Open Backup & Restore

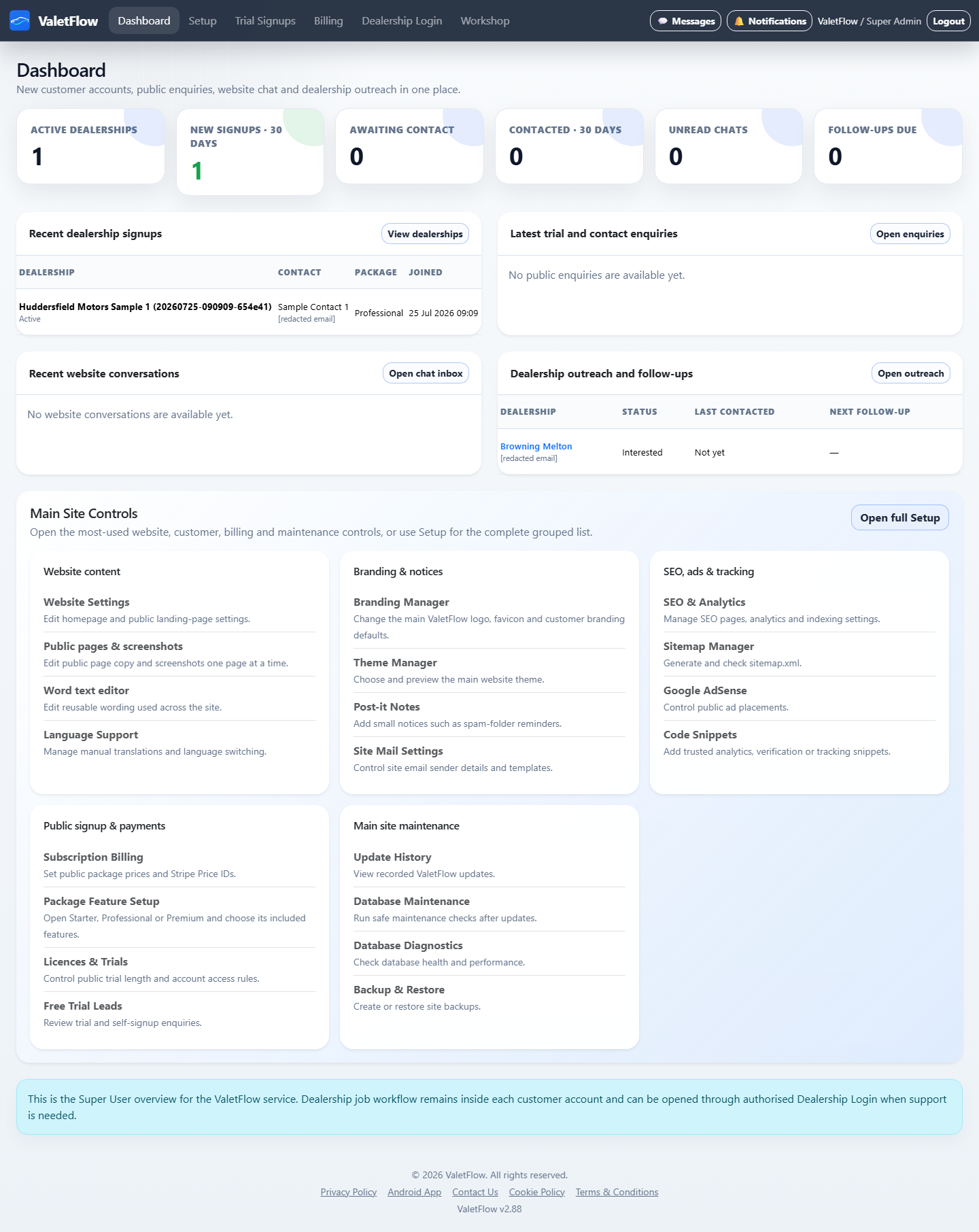pyautogui.click(x=399, y=990)
